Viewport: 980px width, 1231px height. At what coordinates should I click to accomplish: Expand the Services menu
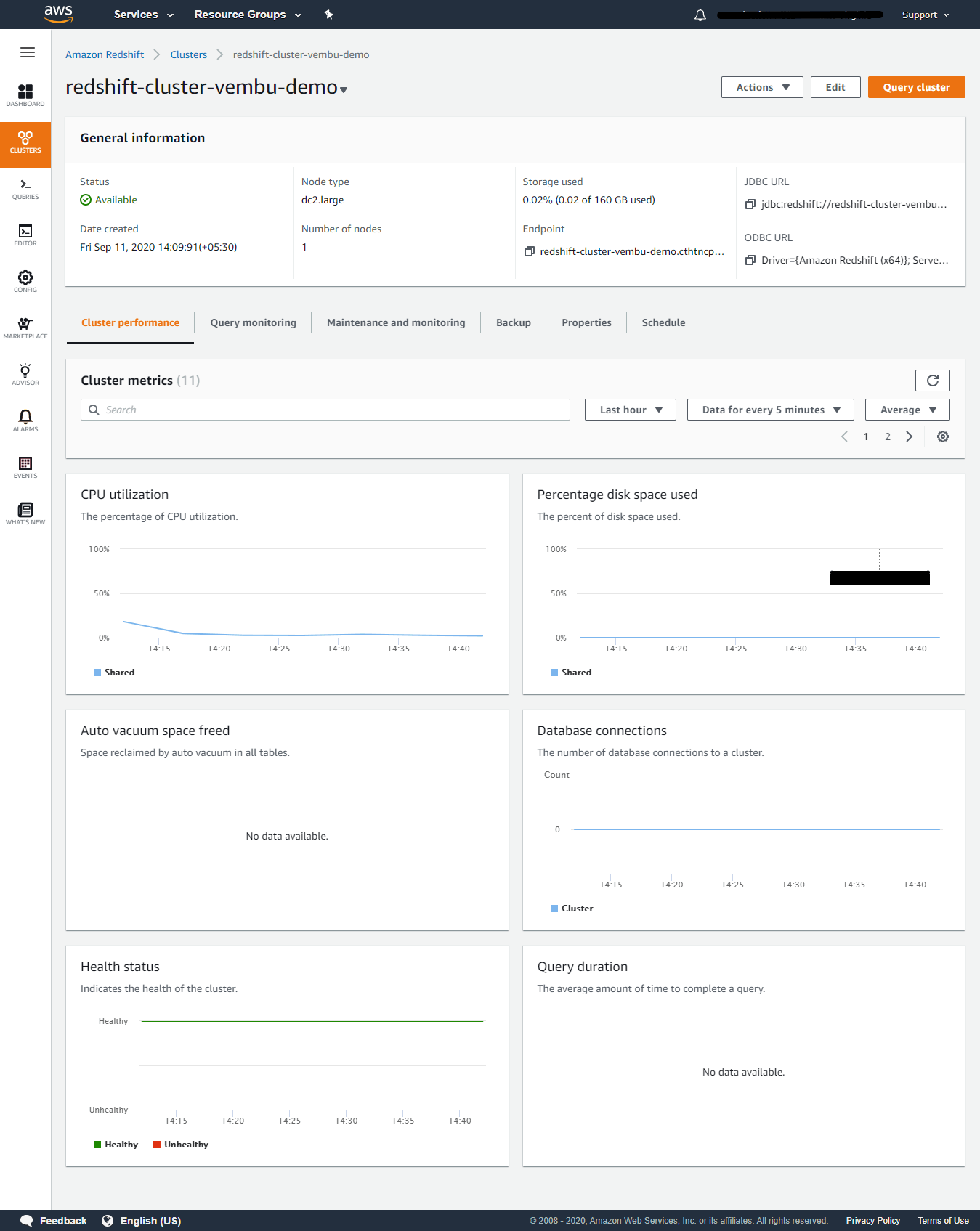(x=144, y=15)
